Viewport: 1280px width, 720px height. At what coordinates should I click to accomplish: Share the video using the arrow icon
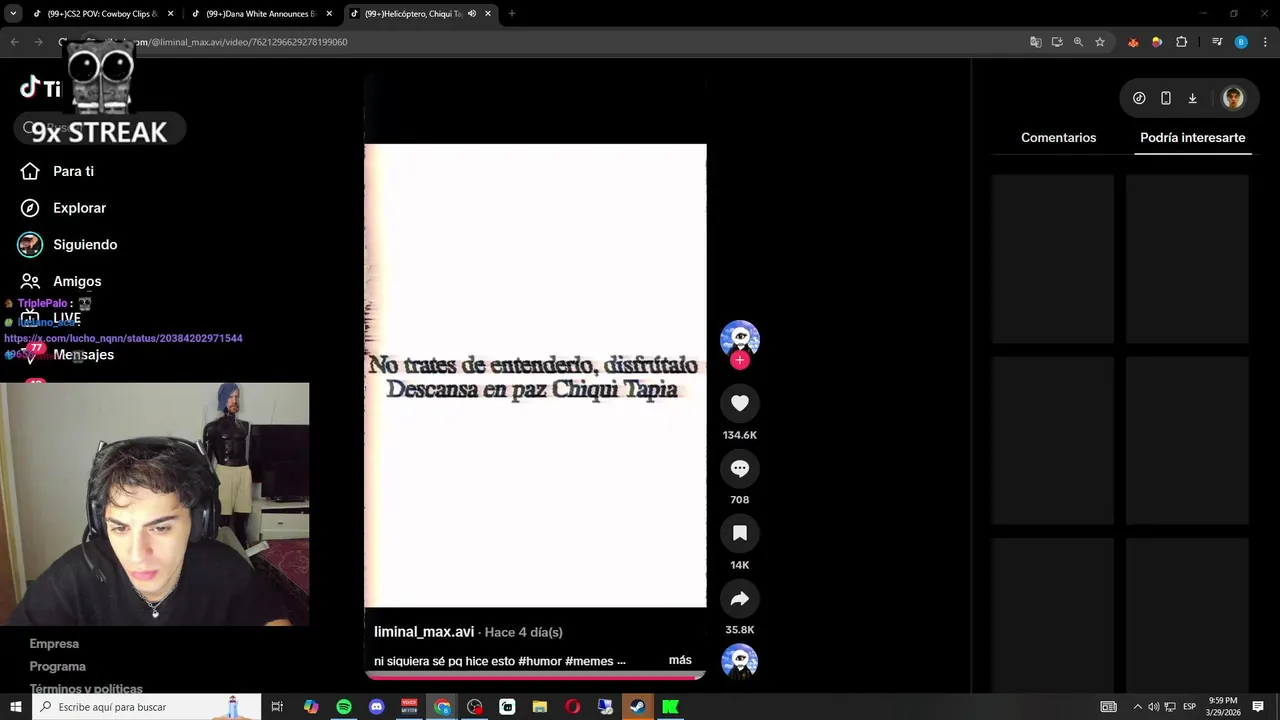740,598
